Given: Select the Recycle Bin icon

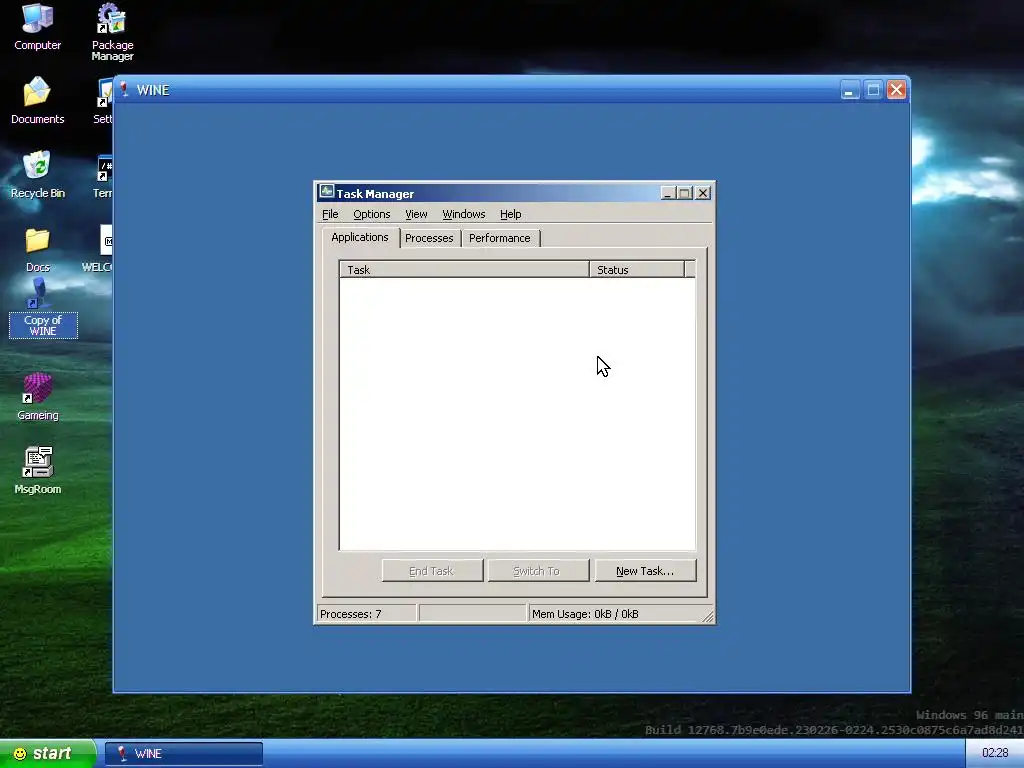Looking at the screenshot, I should pos(37,174).
